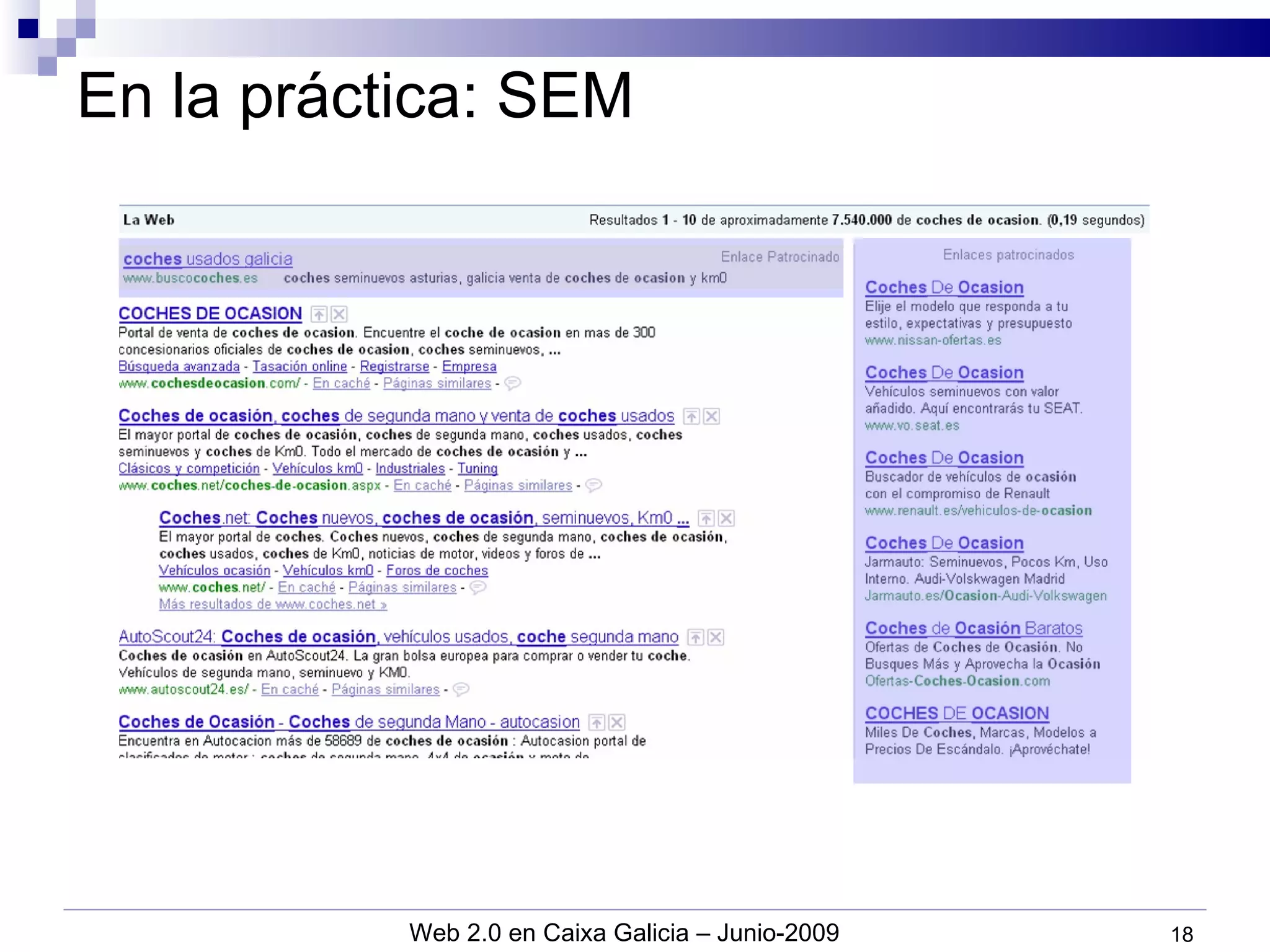Viewport: 1270px width, 952px height.
Task: Click comment bubble icon for autoscout24.es result
Action: click(x=461, y=689)
